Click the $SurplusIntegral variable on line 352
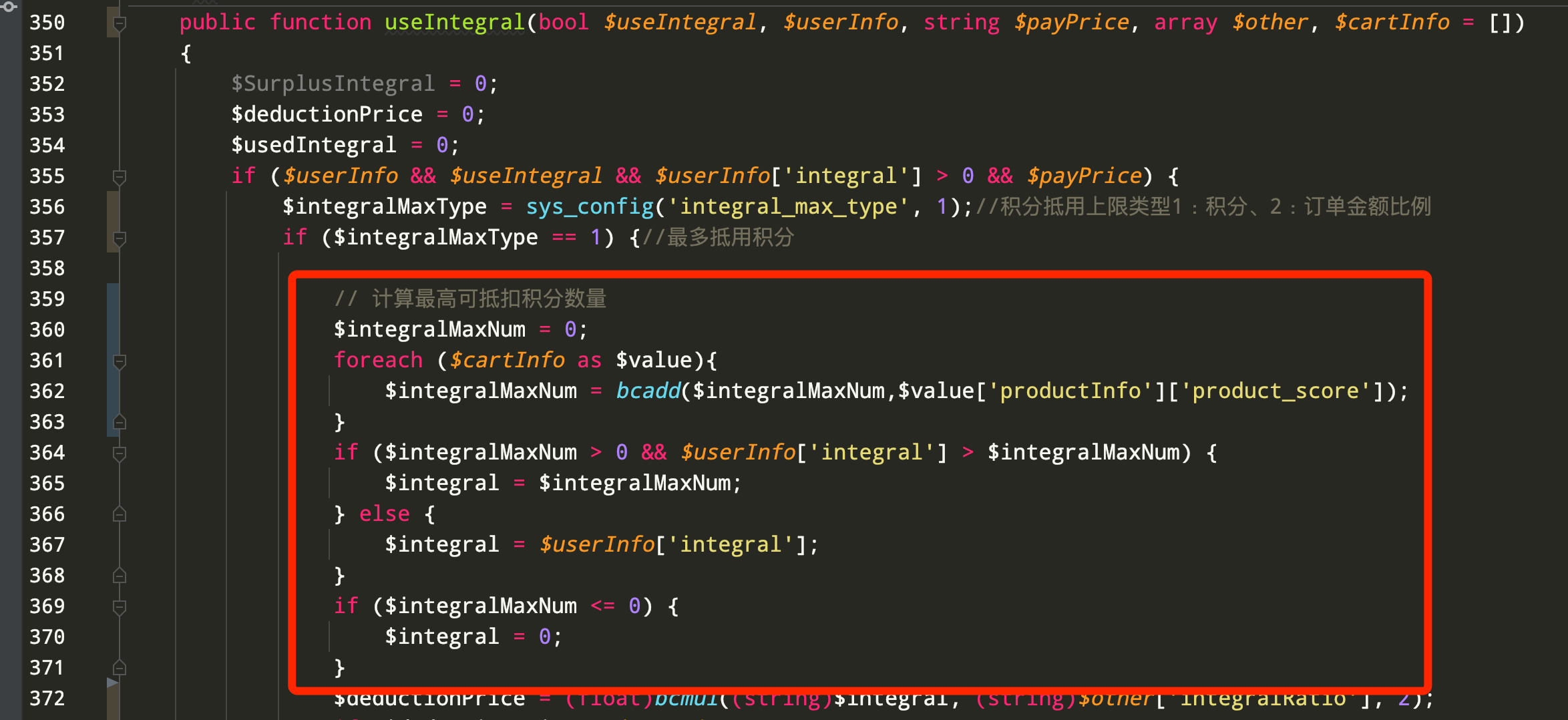The height and width of the screenshot is (720, 1568). tap(333, 84)
